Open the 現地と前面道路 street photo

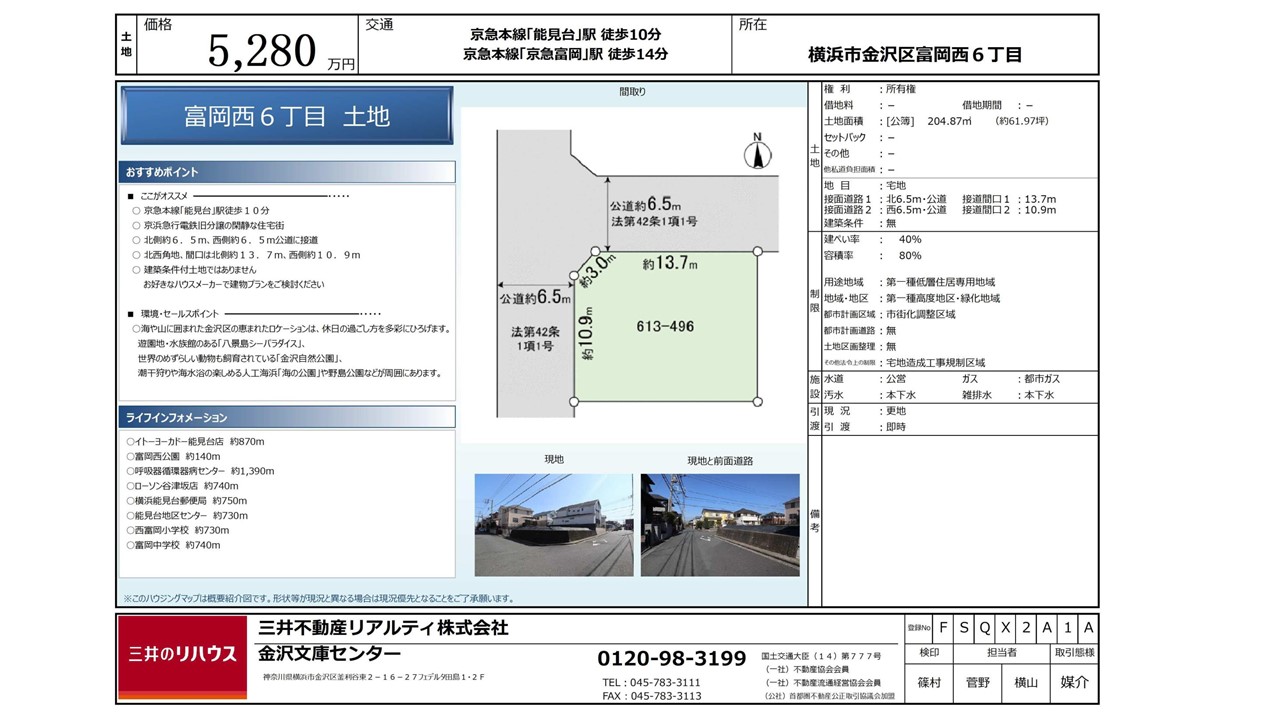(x=720, y=525)
